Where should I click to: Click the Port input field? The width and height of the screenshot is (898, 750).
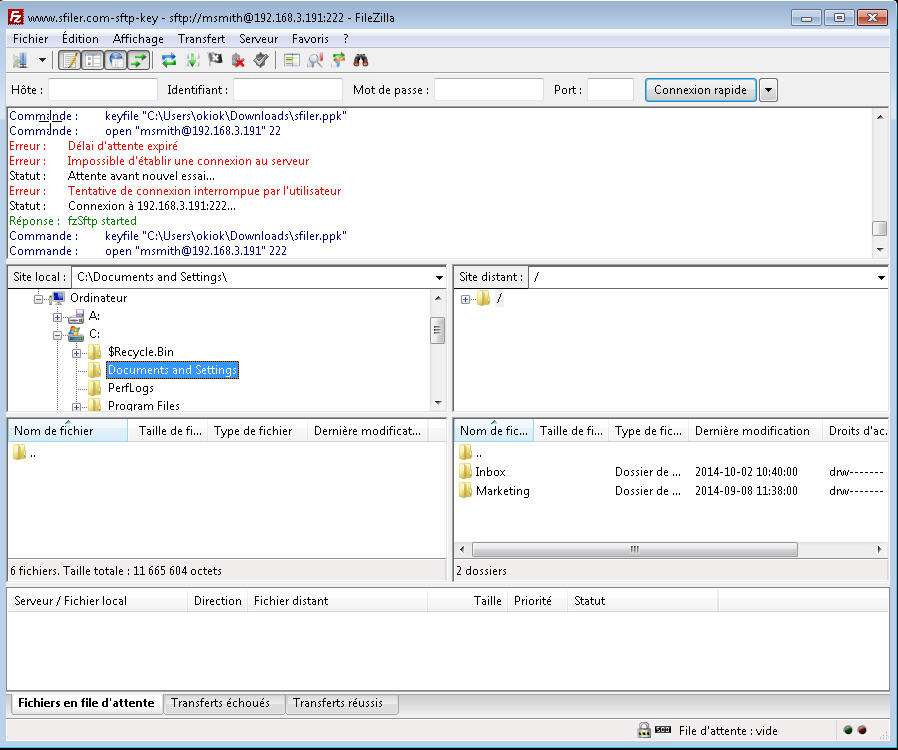pyautogui.click(x=611, y=90)
